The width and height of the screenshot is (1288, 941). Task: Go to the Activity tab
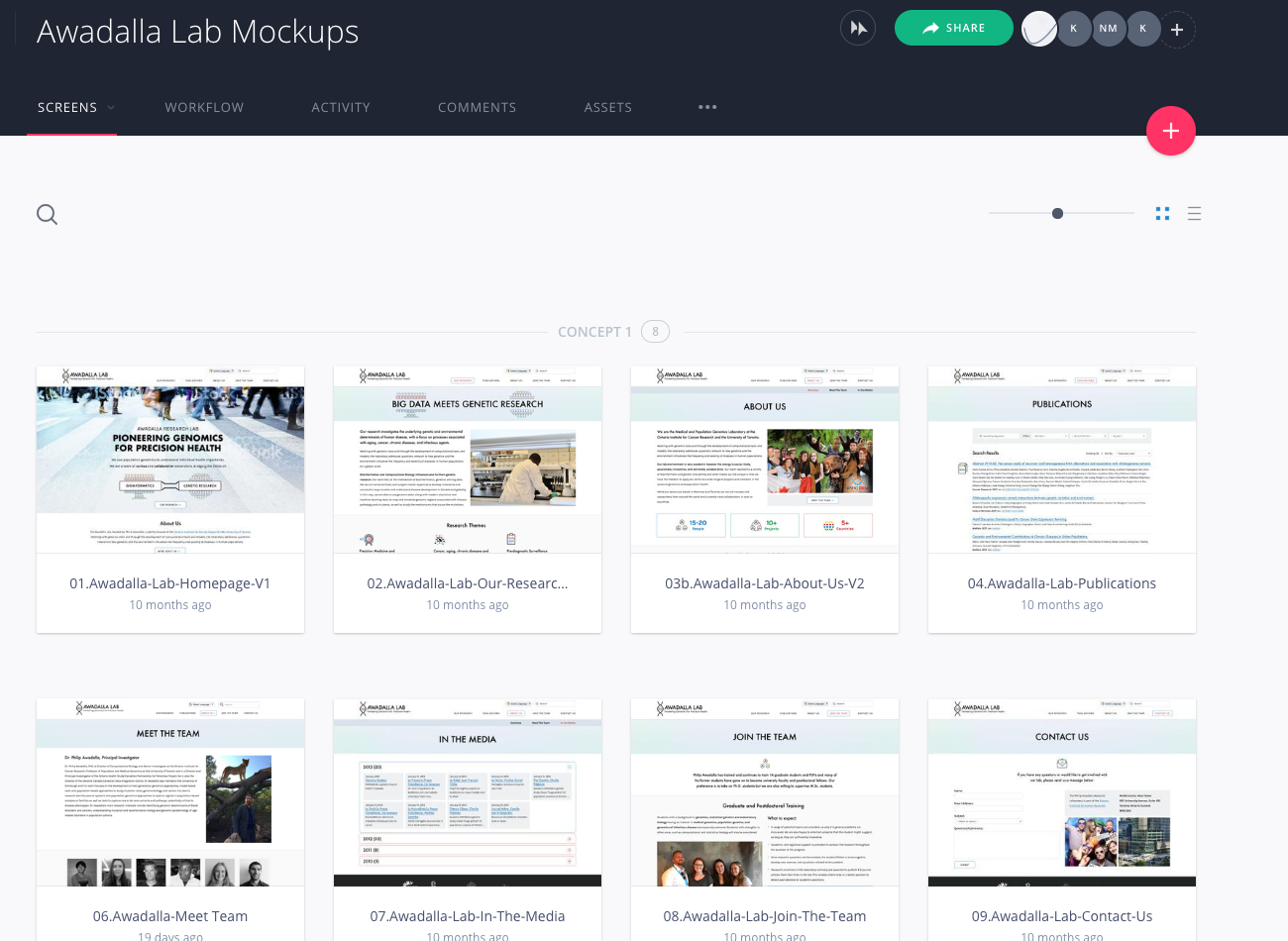coord(341,107)
